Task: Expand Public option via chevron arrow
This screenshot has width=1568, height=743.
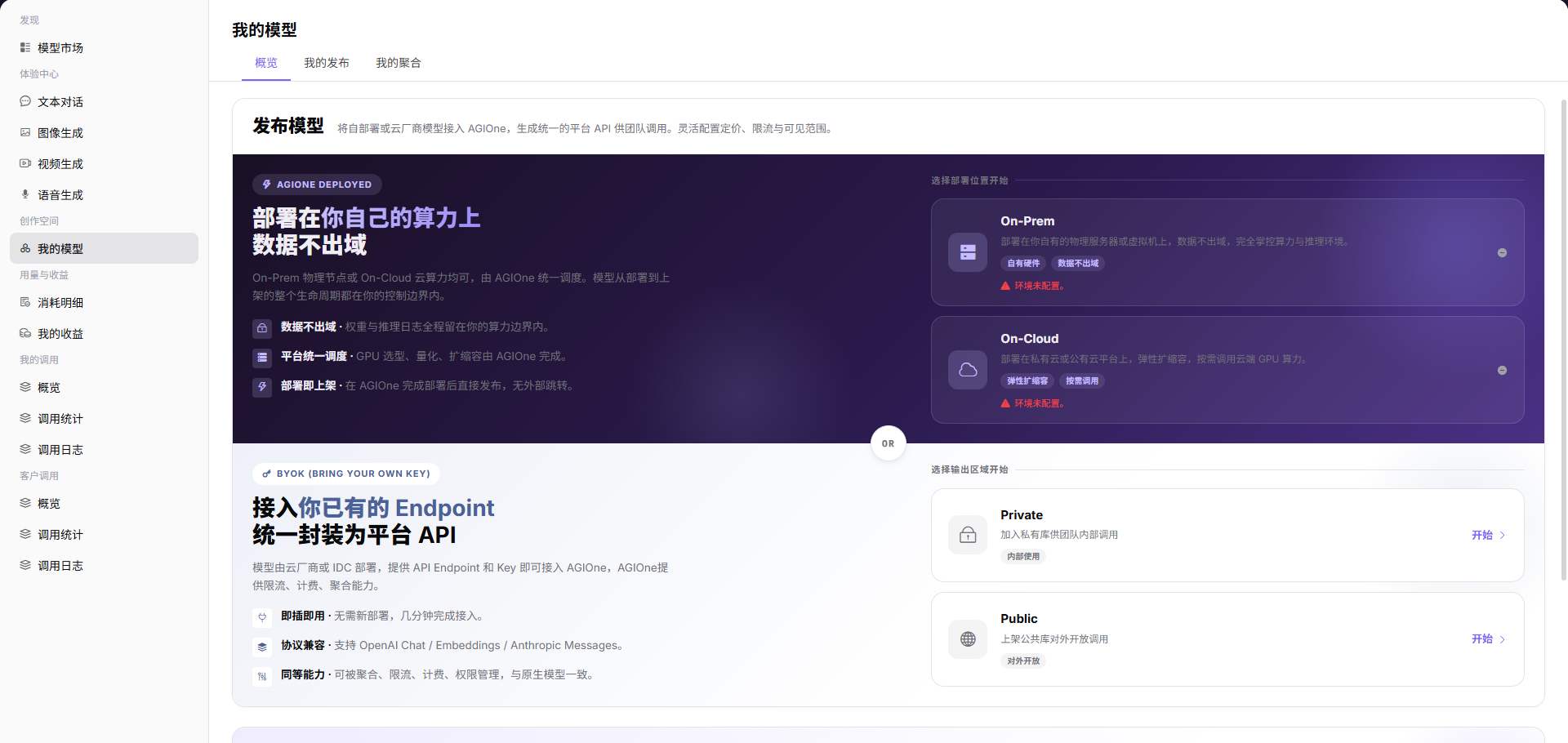Action: pyautogui.click(x=1503, y=639)
